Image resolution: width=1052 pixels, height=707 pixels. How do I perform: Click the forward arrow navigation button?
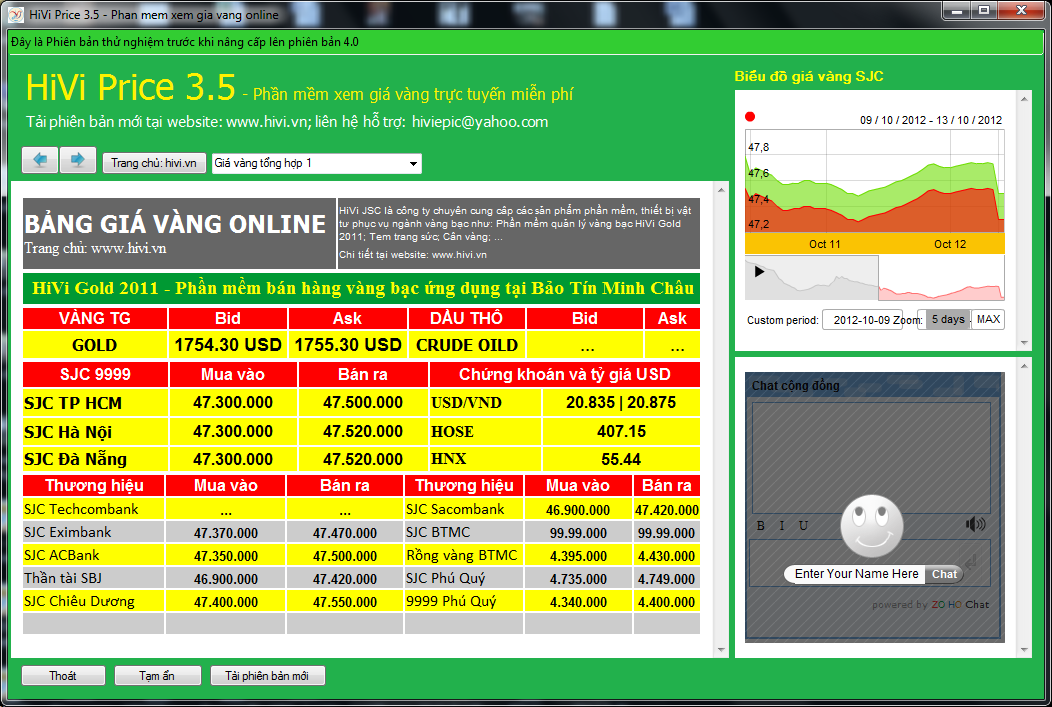click(x=78, y=160)
